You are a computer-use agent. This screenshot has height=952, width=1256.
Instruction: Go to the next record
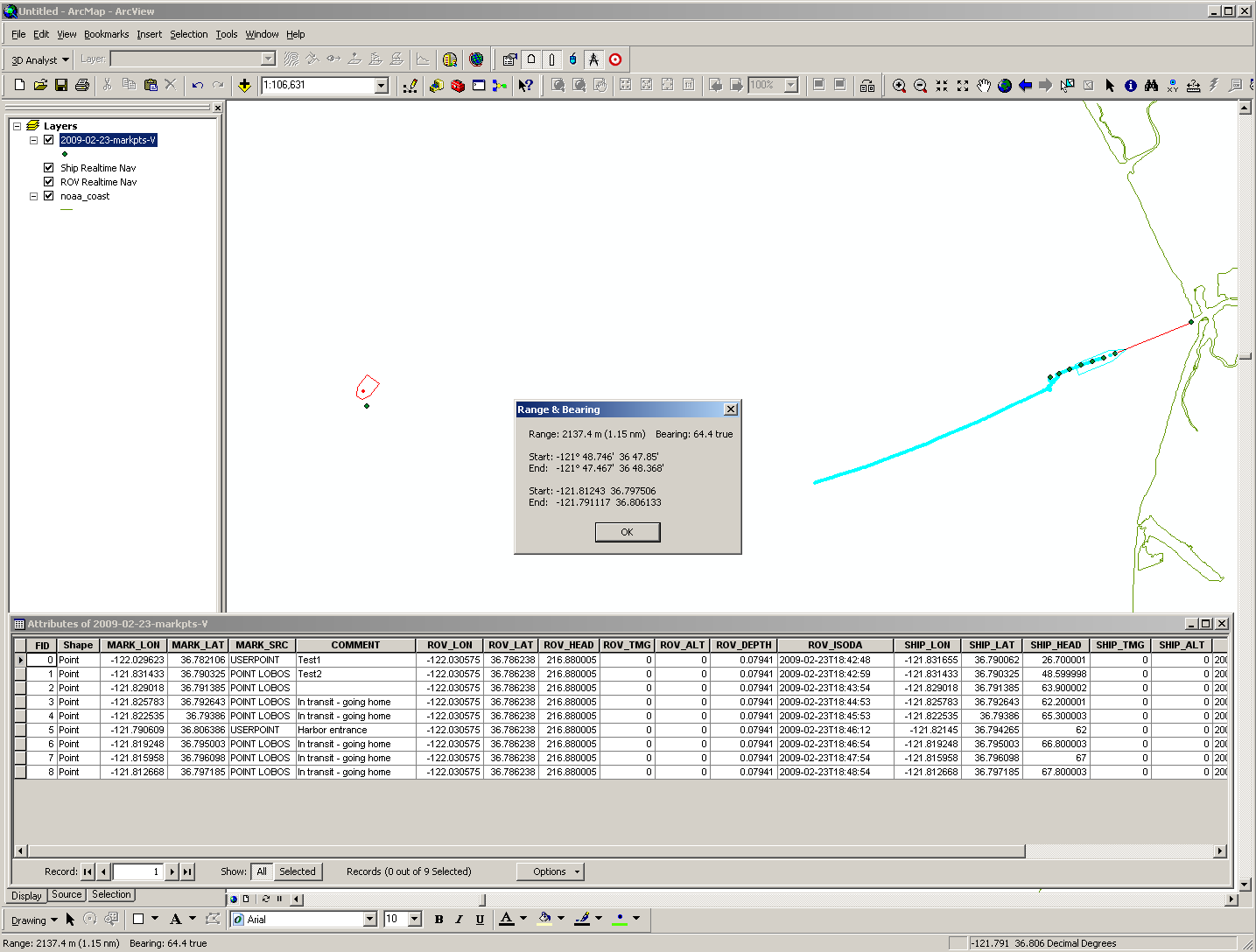click(x=172, y=871)
